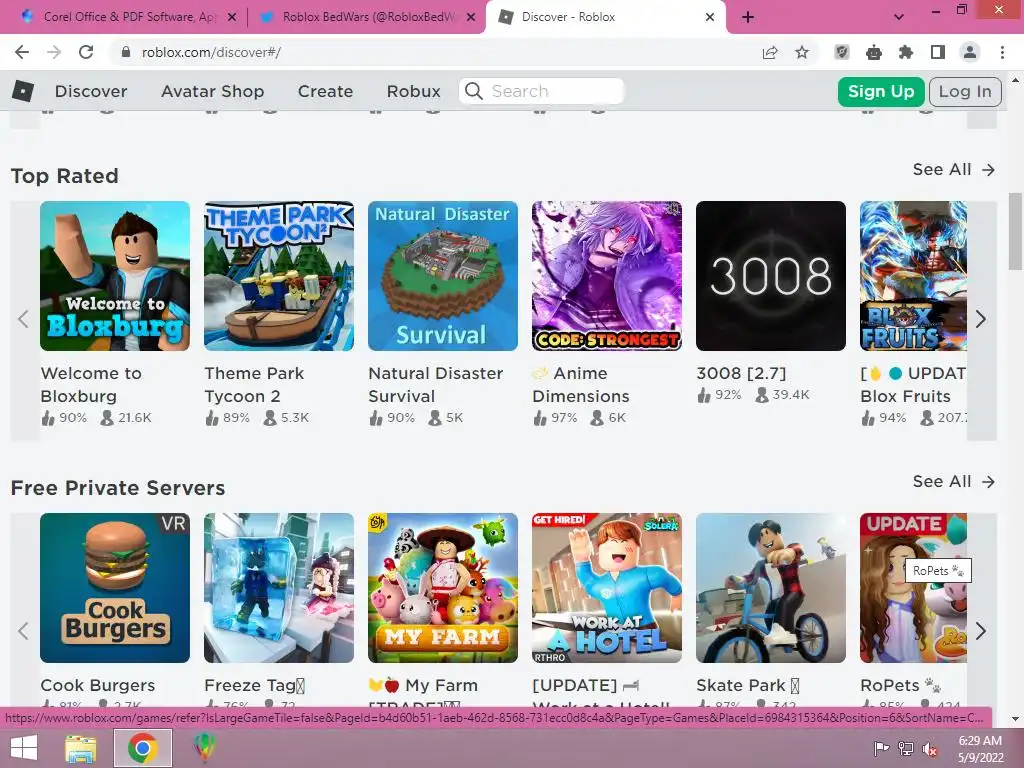Close the Corel Office tab
1024x768 pixels.
tap(232, 17)
